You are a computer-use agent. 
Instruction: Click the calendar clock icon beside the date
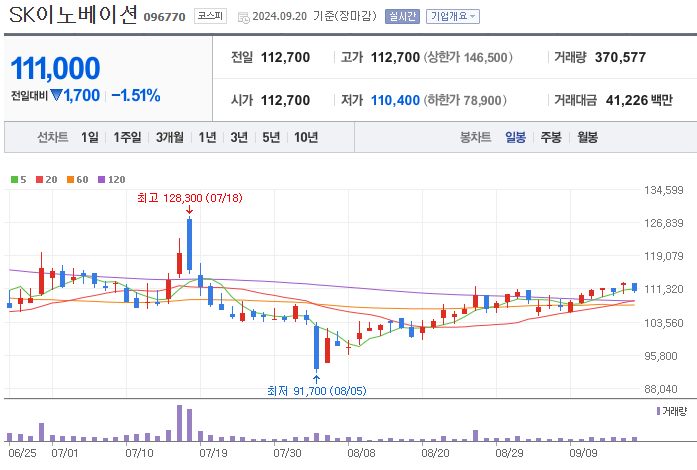click(244, 18)
